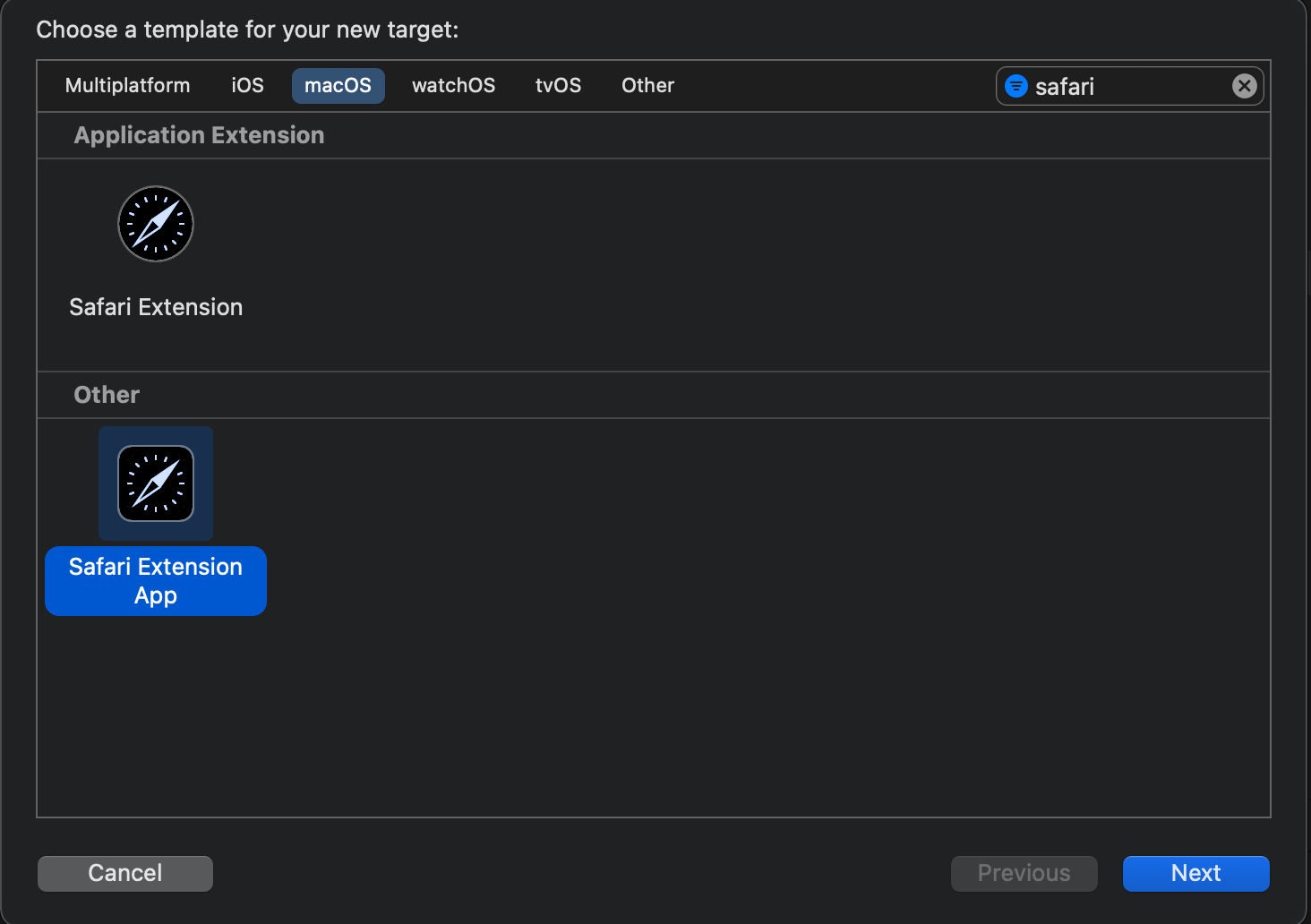Click the Safari Extension App label
The width and height of the screenshot is (1311, 924).
point(156,581)
